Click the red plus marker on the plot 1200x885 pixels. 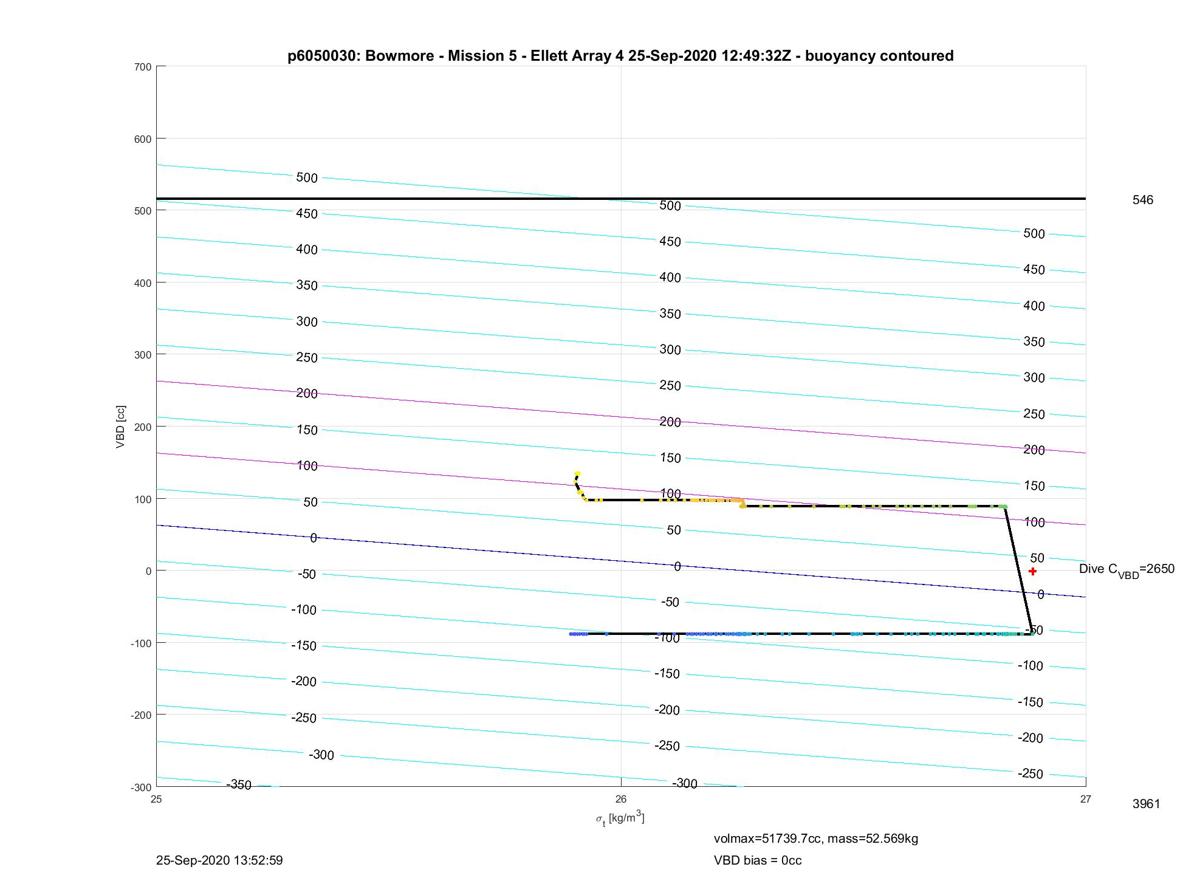[1033, 571]
